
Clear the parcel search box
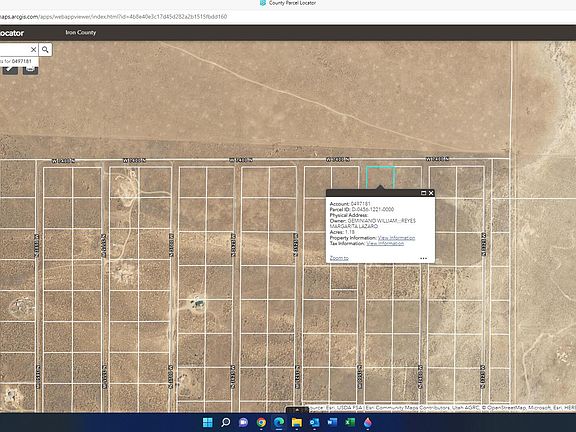coord(33,50)
